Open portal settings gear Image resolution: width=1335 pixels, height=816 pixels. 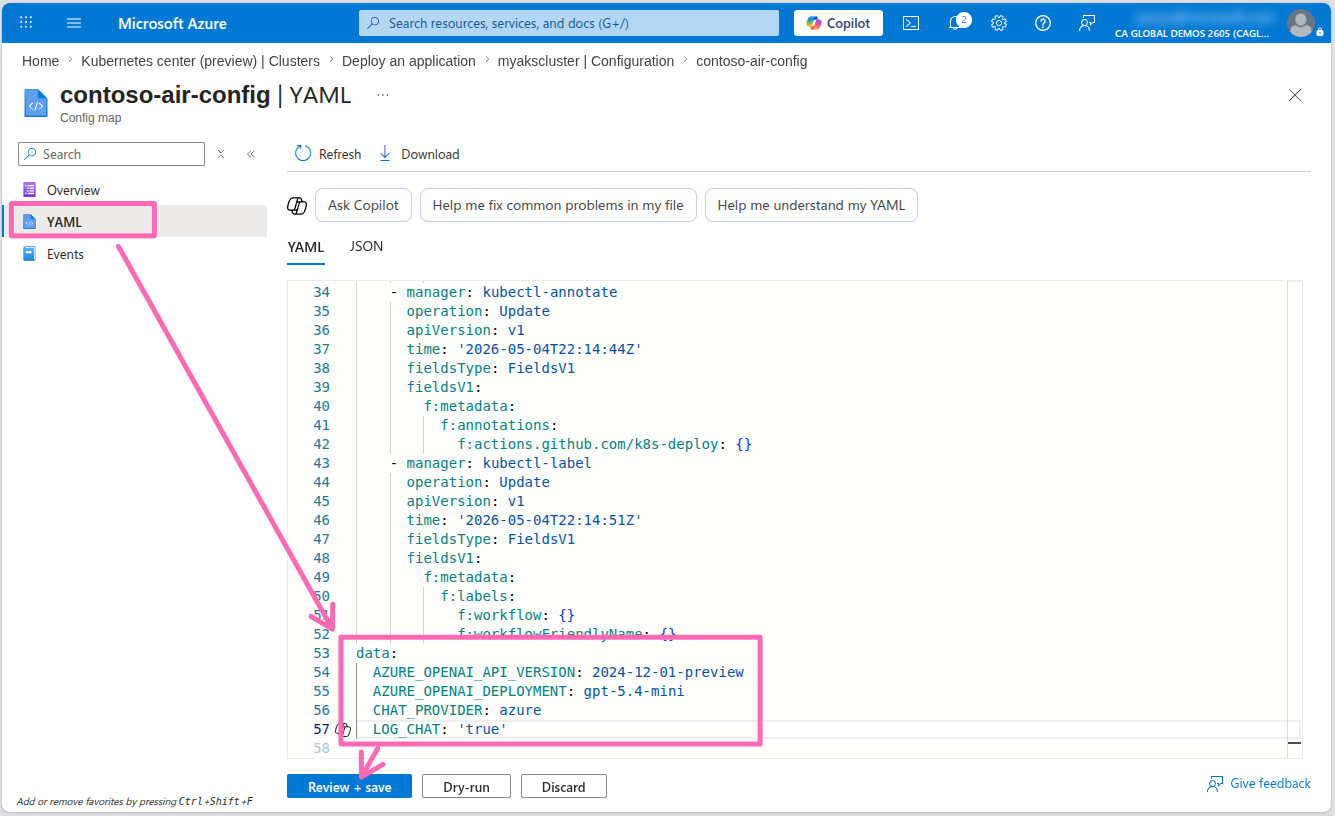(x=999, y=23)
